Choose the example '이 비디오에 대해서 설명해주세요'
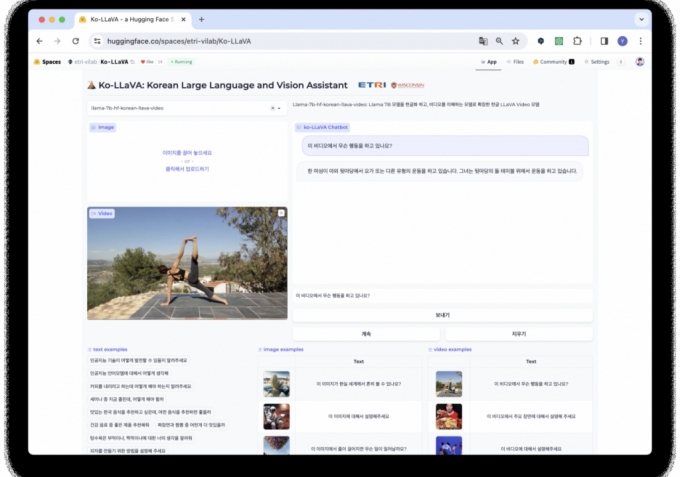Image resolution: width=680 pixels, height=477 pixels. 531,449
